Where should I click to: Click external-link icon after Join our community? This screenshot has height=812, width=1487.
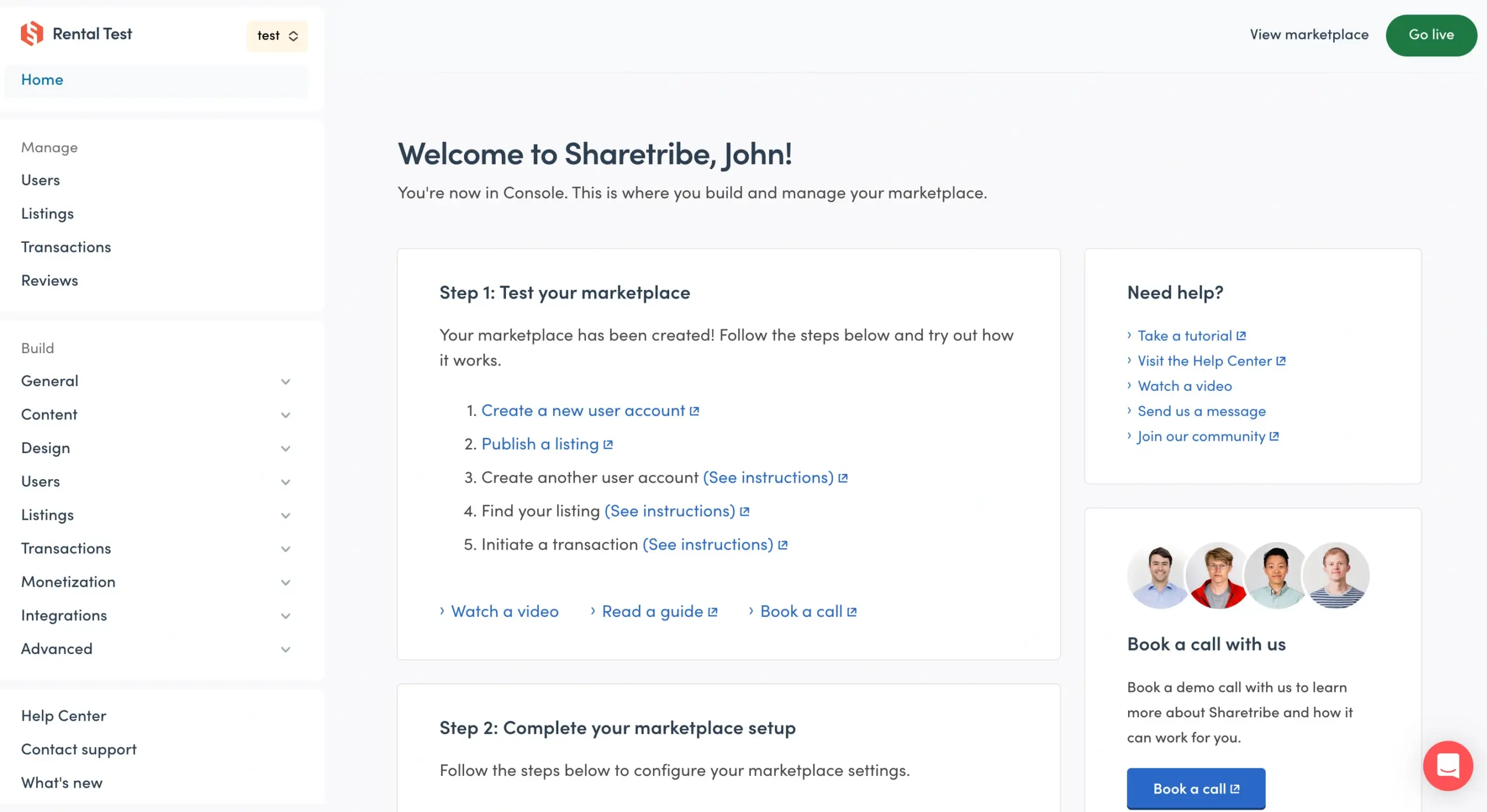pyautogui.click(x=1274, y=436)
